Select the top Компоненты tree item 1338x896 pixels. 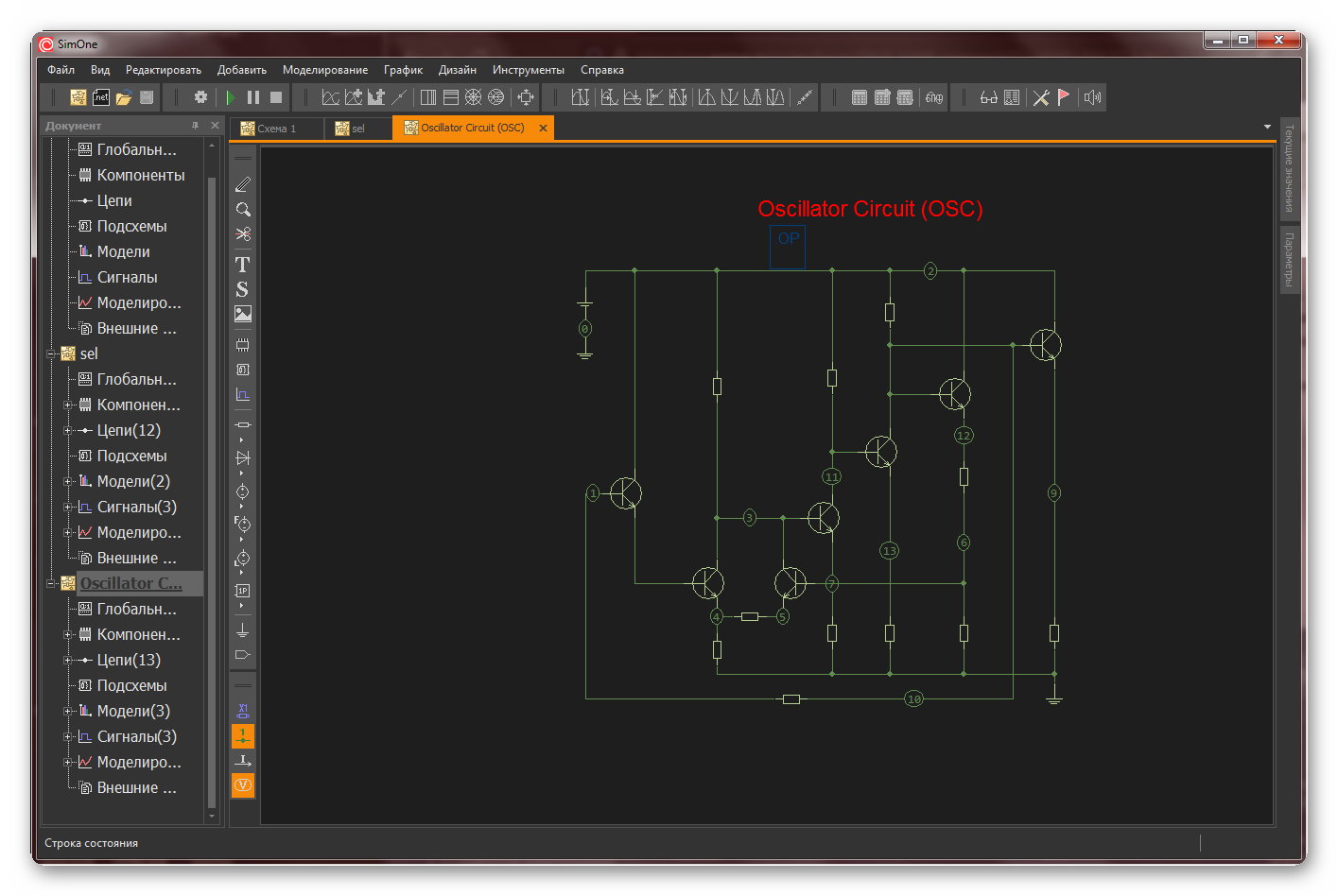point(141,176)
